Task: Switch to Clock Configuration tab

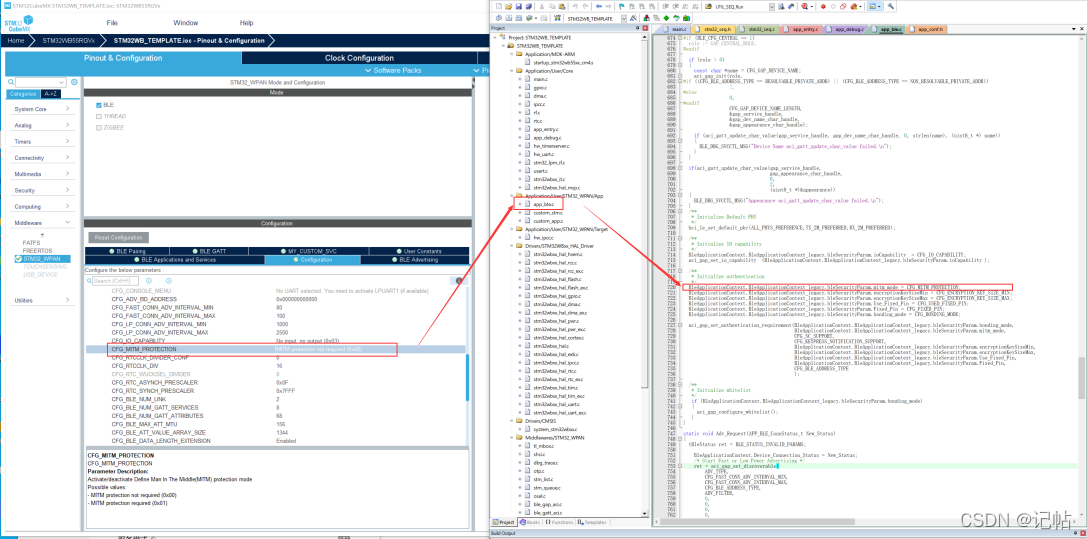Action: [x=359, y=58]
